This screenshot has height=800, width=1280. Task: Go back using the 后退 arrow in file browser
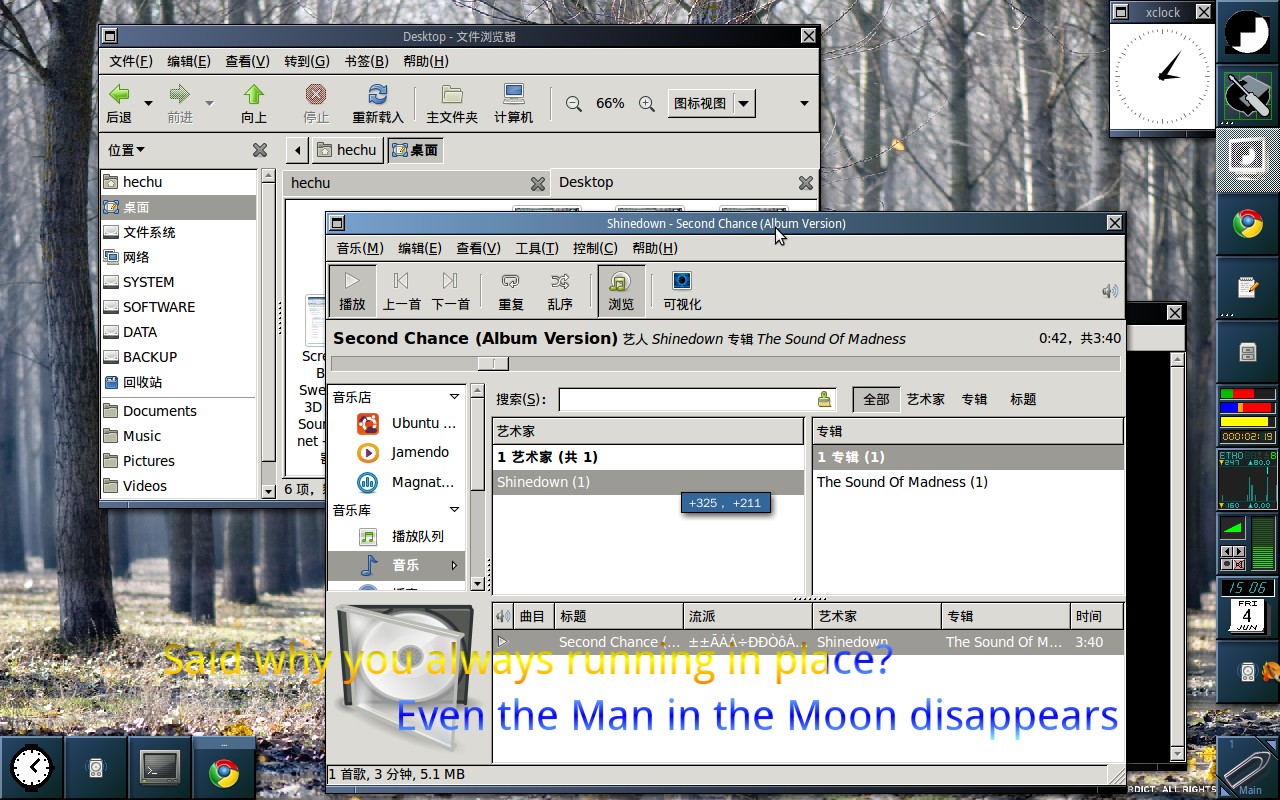coord(119,103)
